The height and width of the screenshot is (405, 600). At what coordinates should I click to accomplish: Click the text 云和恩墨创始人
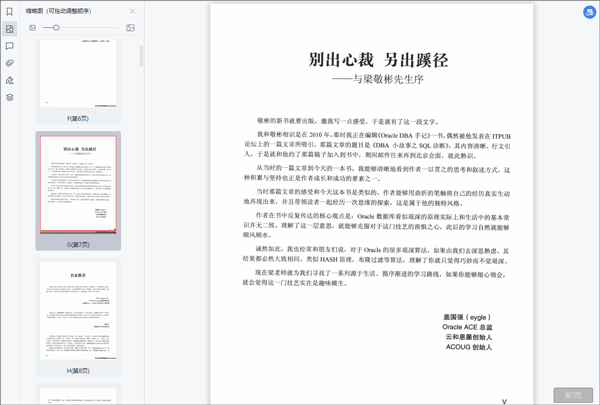(469, 337)
